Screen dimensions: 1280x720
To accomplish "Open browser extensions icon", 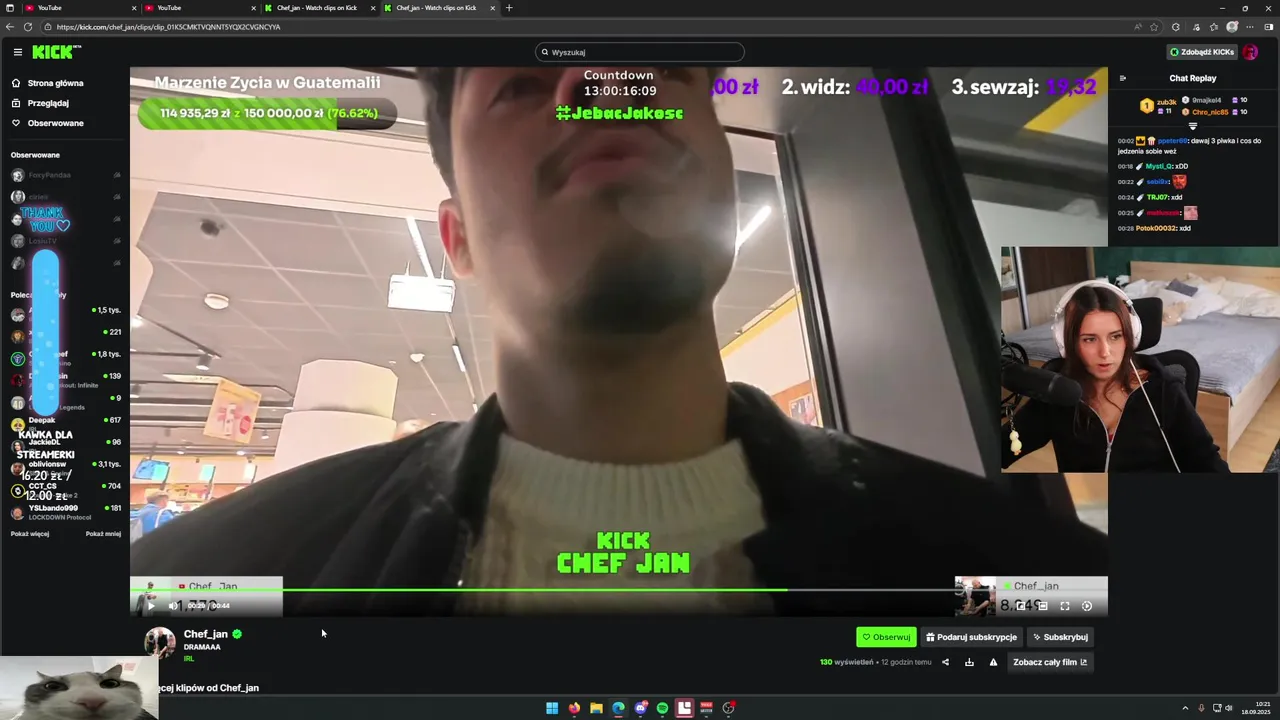I will 1176,27.
